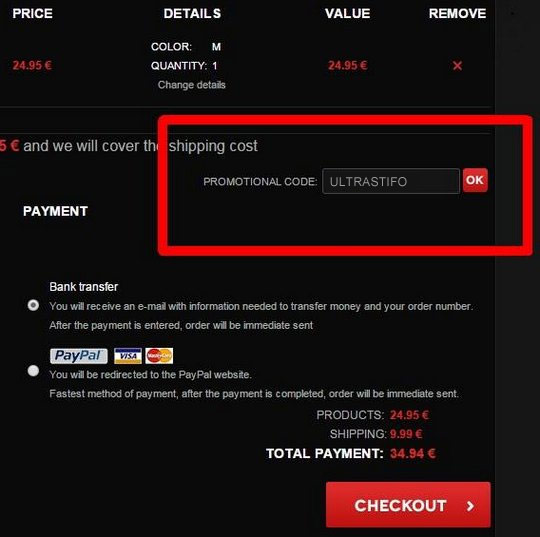The height and width of the screenshot is (537, 540).
Task: Click the Bank transfer label
Action: tap(84, 287)
